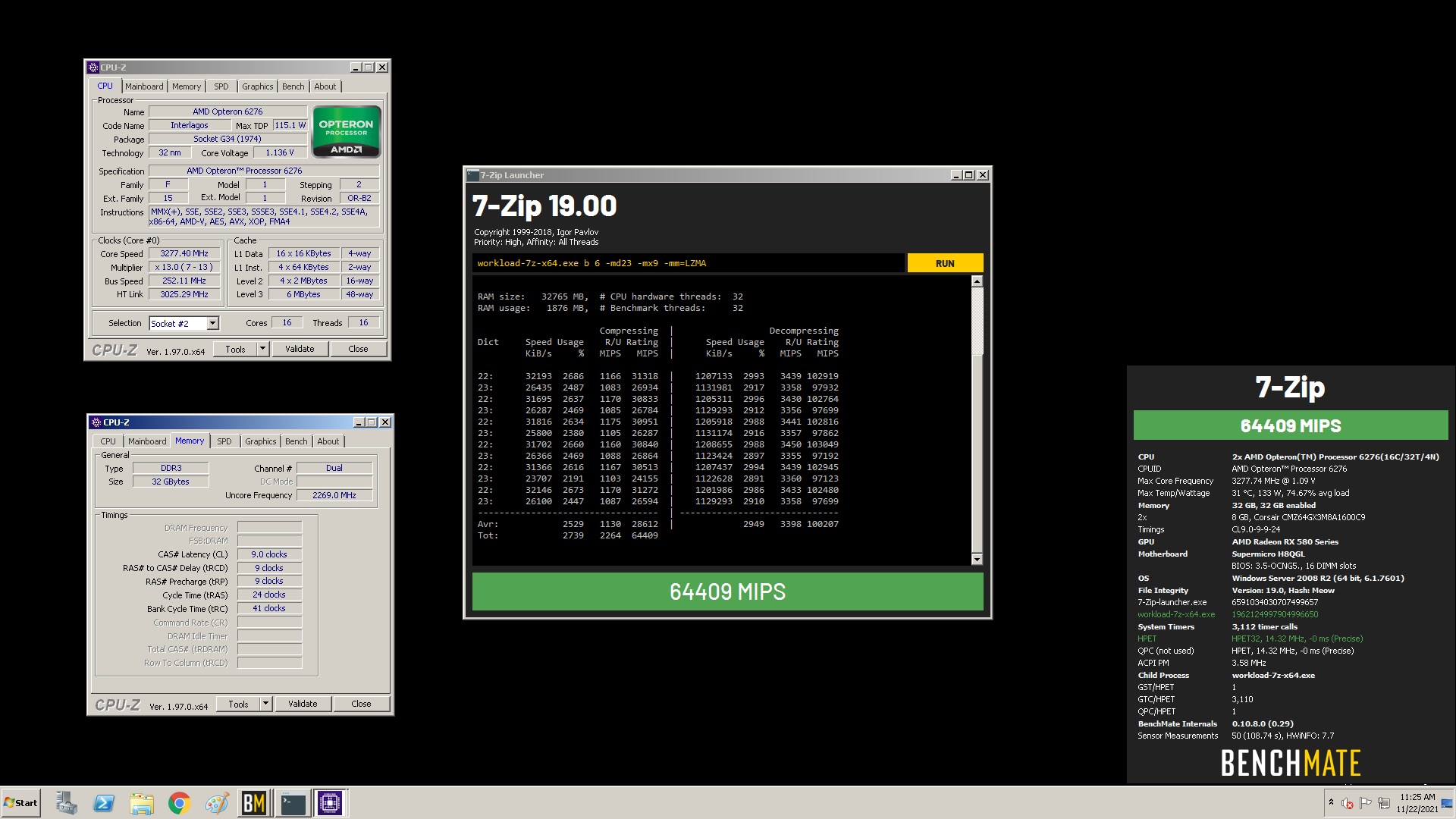Open Memory tab in the upper CPU-Z window
The width and height of the screenshot is (1456, 819).
(187, 86)
